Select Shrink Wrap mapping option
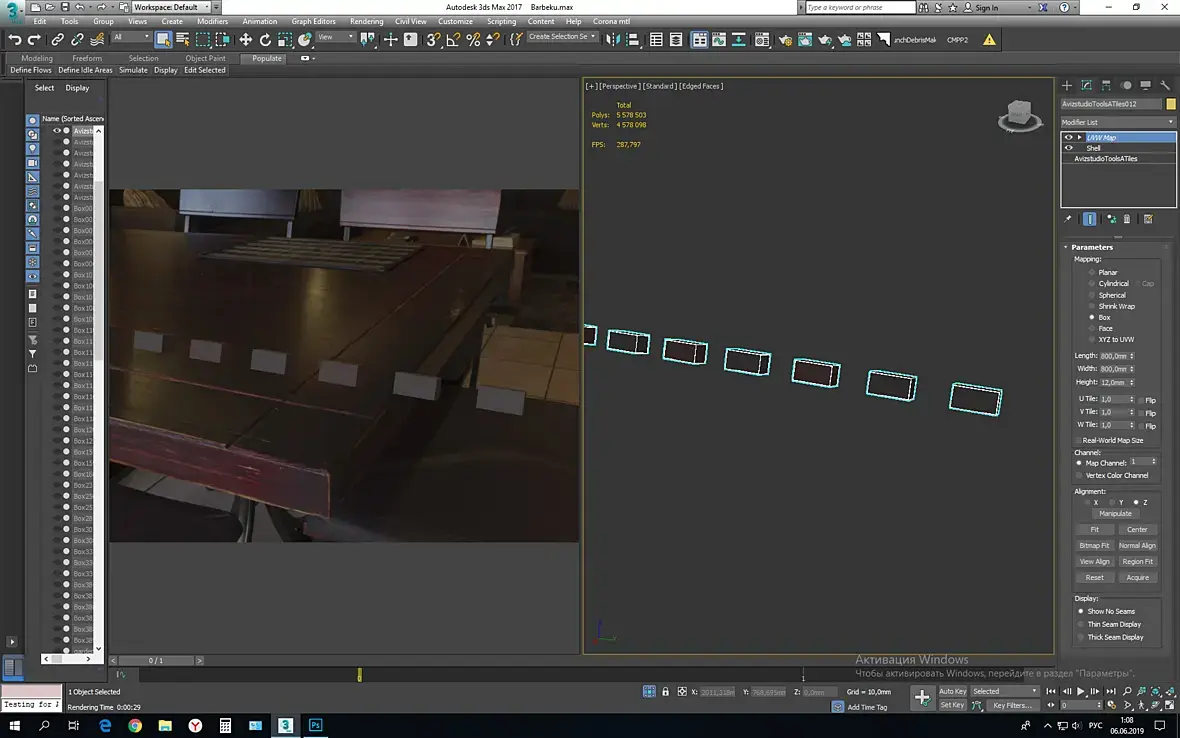1180x738 pixels. pyautogui.click(x=1092, y=306)
